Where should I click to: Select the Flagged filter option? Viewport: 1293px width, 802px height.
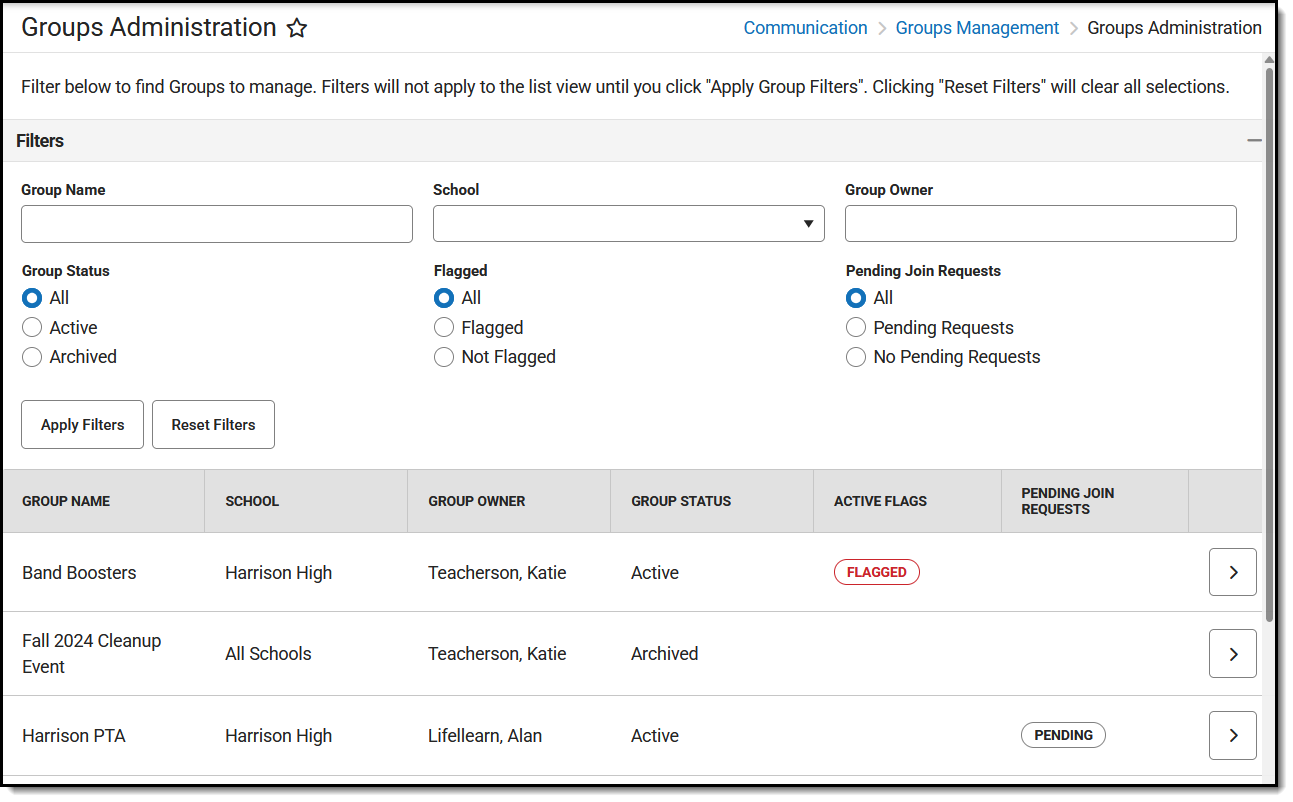[x=443, y=327]
